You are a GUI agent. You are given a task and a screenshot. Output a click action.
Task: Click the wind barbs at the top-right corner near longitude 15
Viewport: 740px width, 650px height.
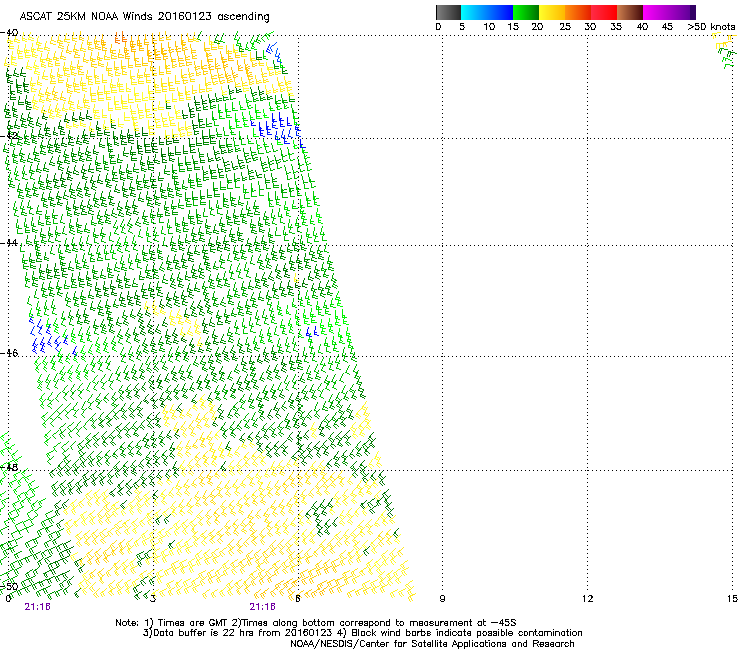click(x=726, y=51)
